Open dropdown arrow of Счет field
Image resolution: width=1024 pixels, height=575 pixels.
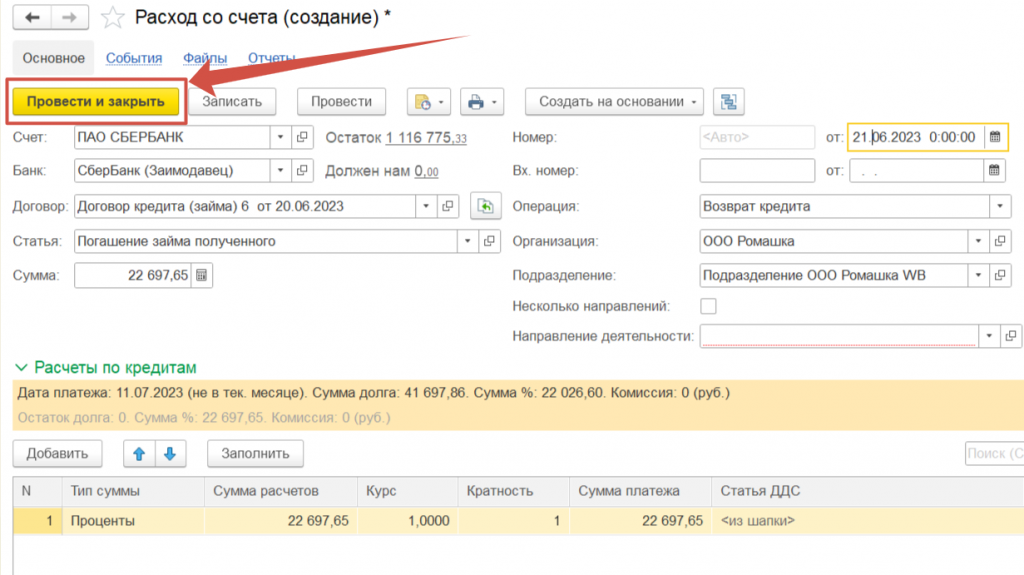point(279,137)
